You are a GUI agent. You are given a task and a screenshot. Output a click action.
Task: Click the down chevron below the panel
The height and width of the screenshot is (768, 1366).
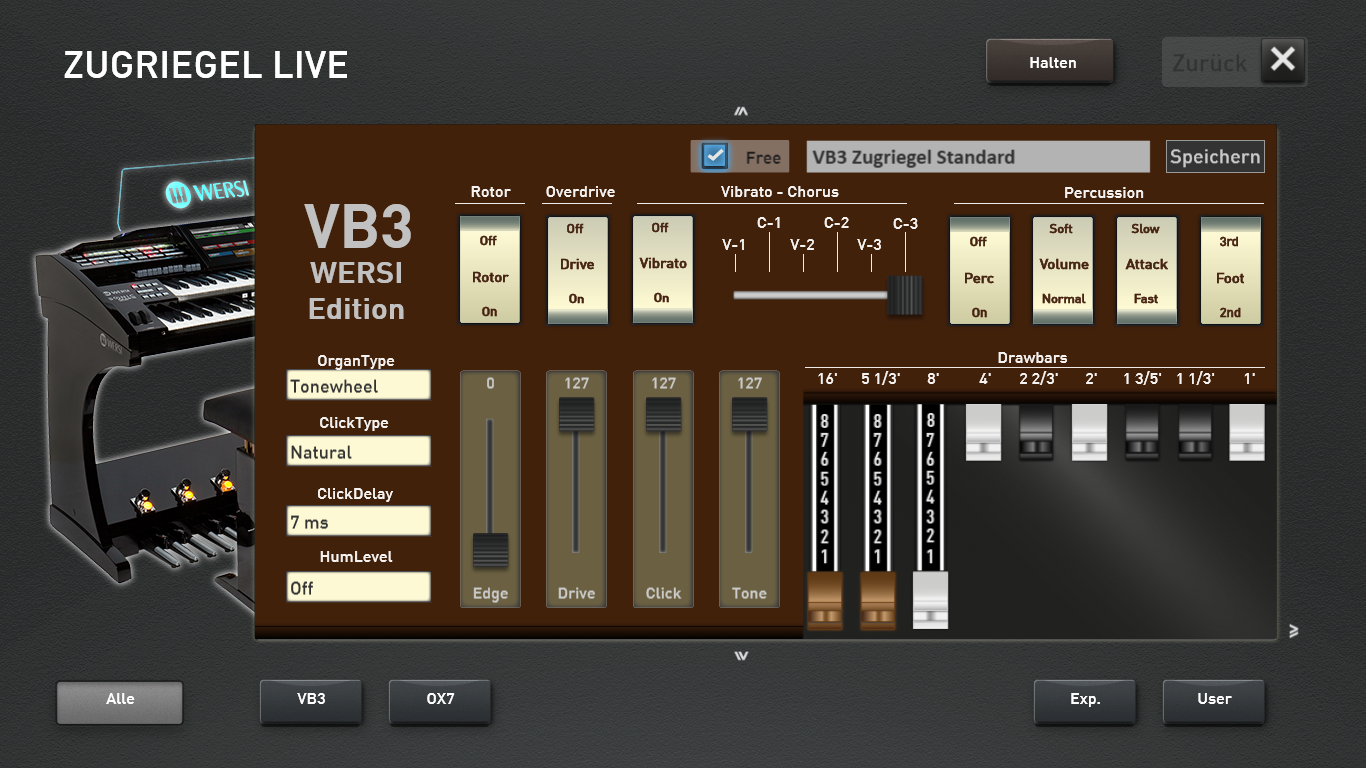[741, 656]
